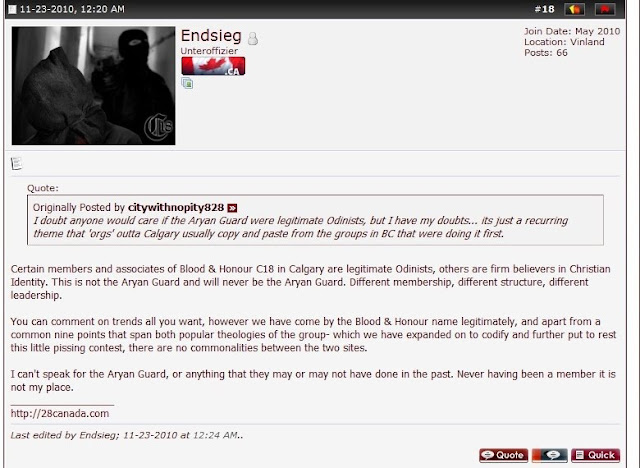
Task: Click the Quick reply button
Action: click(x=596, y=455)
